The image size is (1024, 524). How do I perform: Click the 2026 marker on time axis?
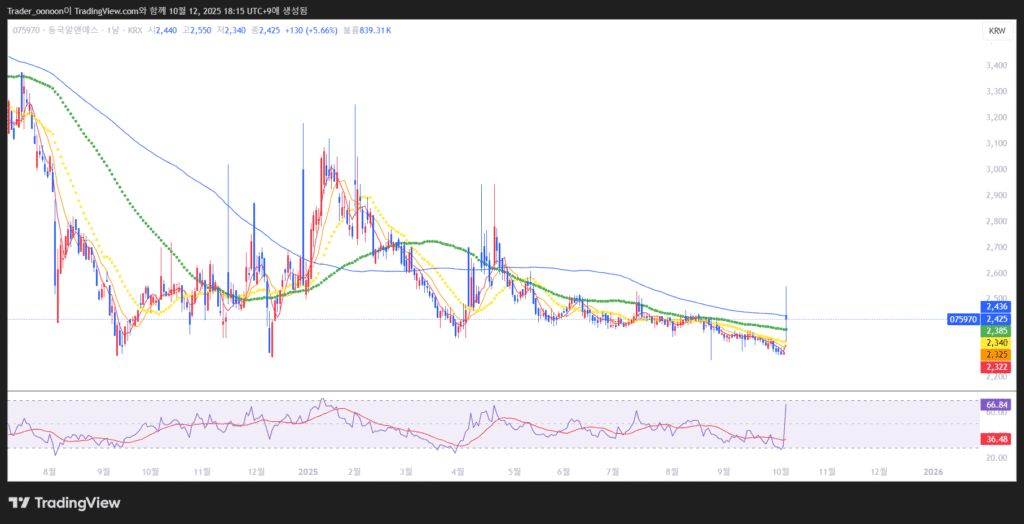tap(932, 470)
